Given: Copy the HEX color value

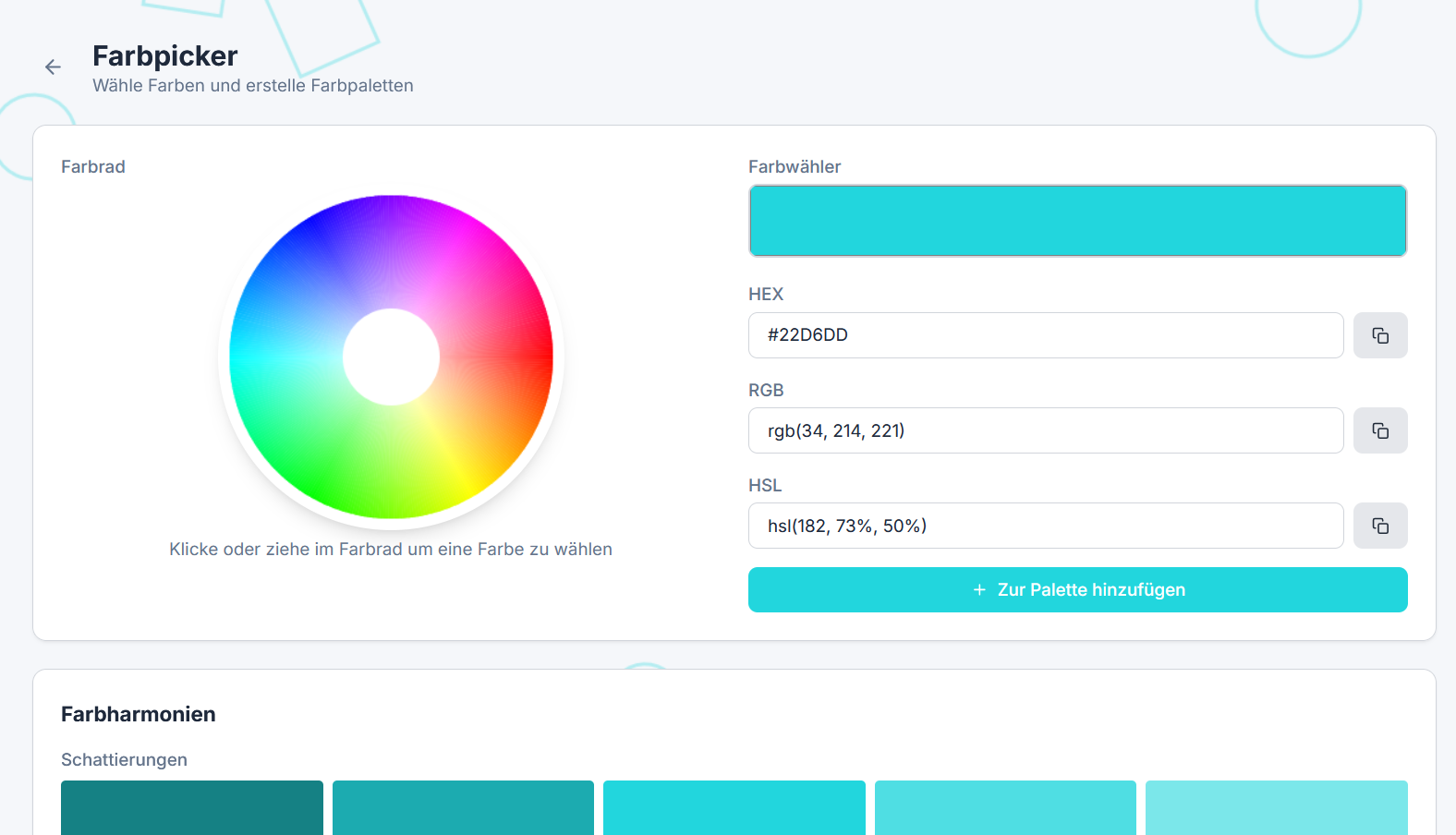Looking at the screenshot, I should [x=1380, y=335].
